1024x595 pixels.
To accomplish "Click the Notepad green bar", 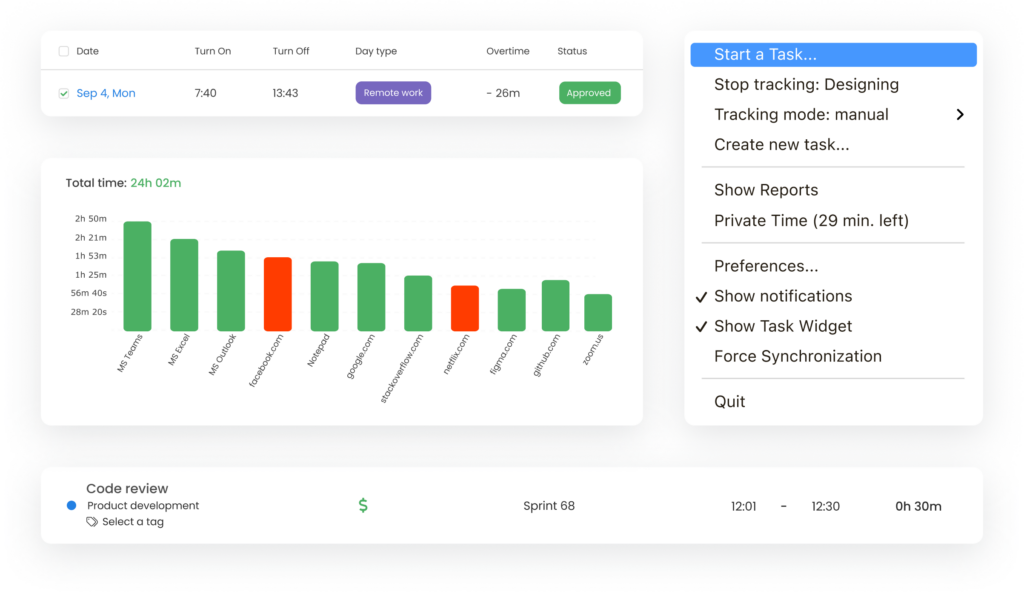I will pos(325,296).
